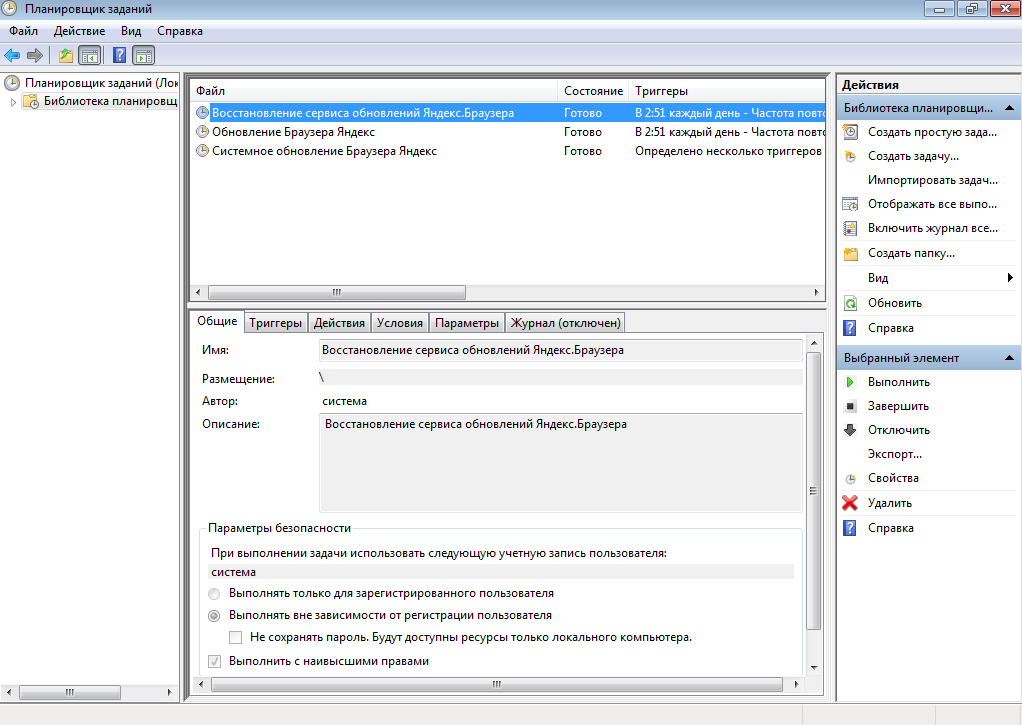Switch to the 'Триггеры' tab
Viewport: 1022px width, 725px height.
(x=275, y=323)
